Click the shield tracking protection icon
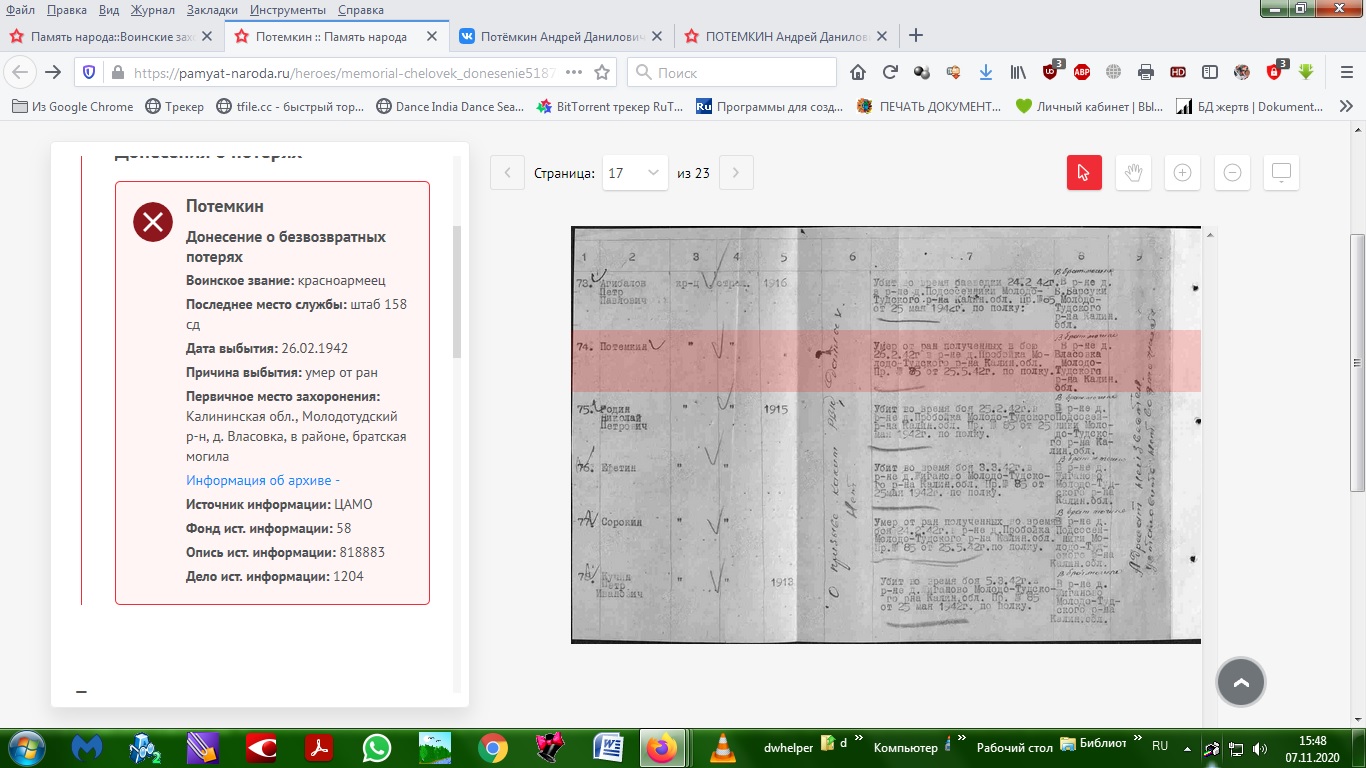The width and height of the screenshot is (1366, 768). [89, 72]
